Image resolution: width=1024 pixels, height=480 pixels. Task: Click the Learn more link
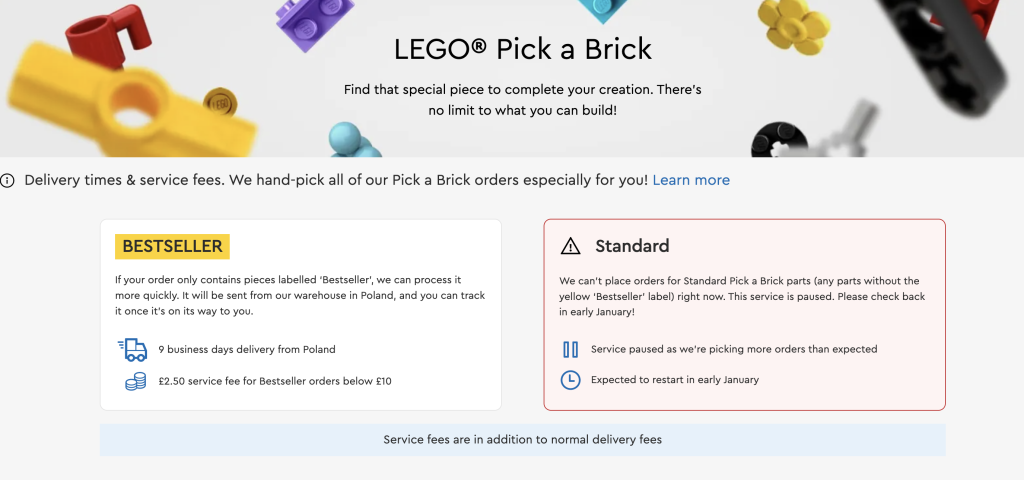(691, 180)
